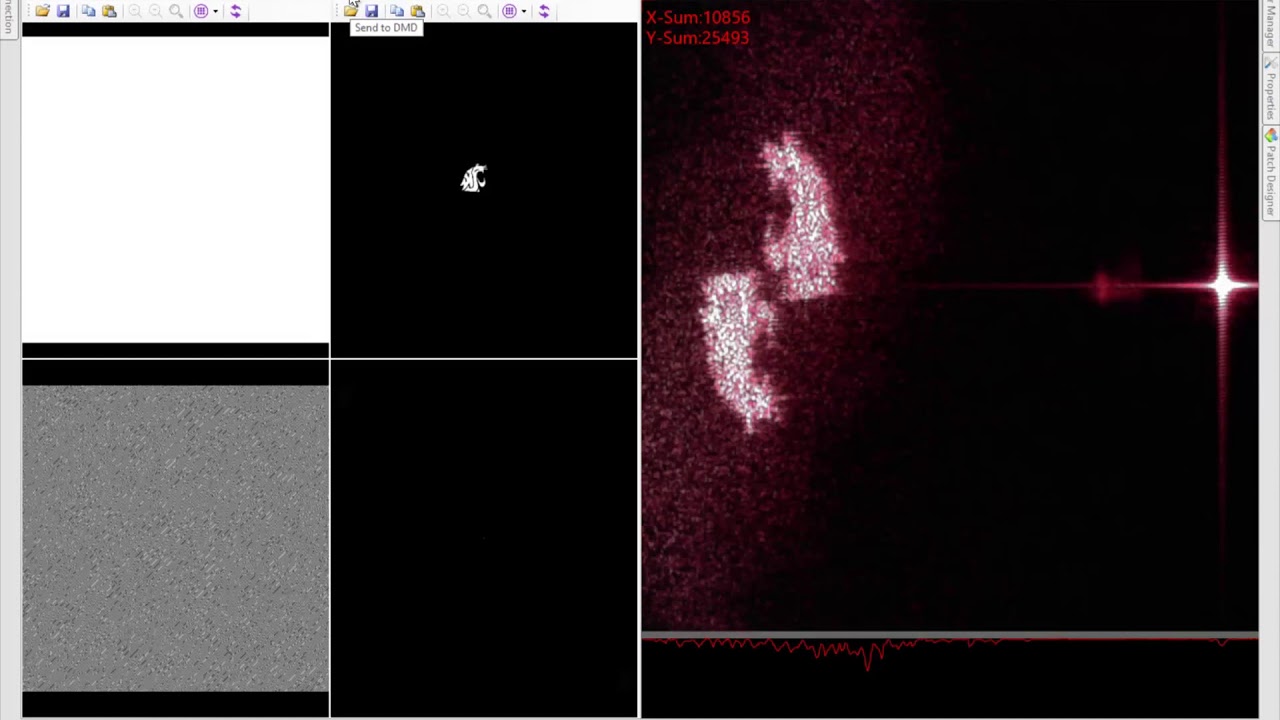This screenshot has width=1280, height=720.
Task: Zoom out on the white image panel
Action: (155, 11)
